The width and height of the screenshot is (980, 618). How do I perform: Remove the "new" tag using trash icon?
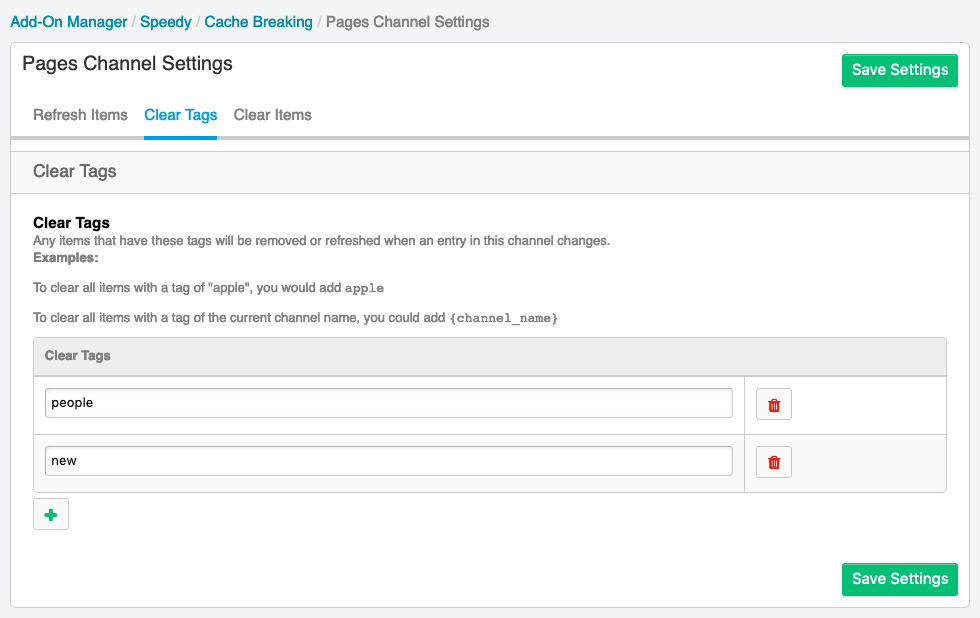coord(774,462)
